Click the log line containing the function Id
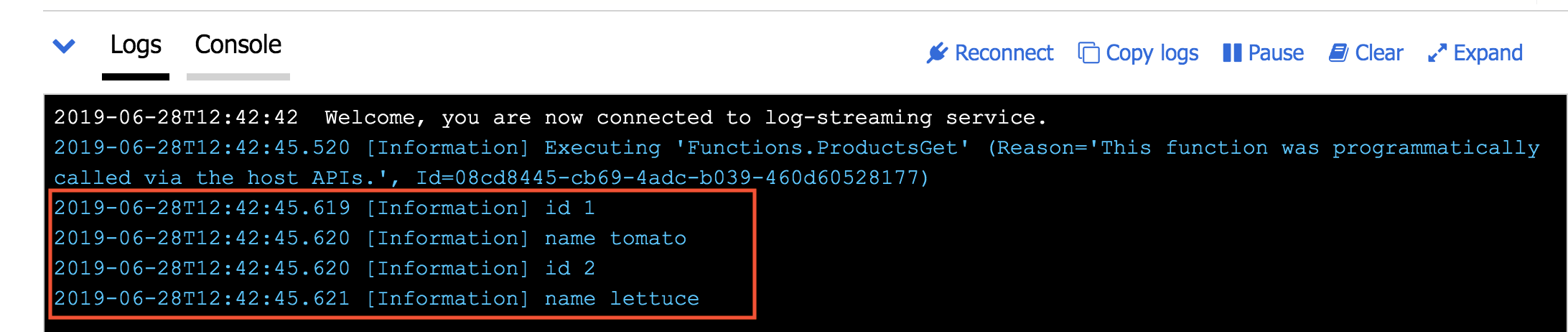 [x=491, y=178]
